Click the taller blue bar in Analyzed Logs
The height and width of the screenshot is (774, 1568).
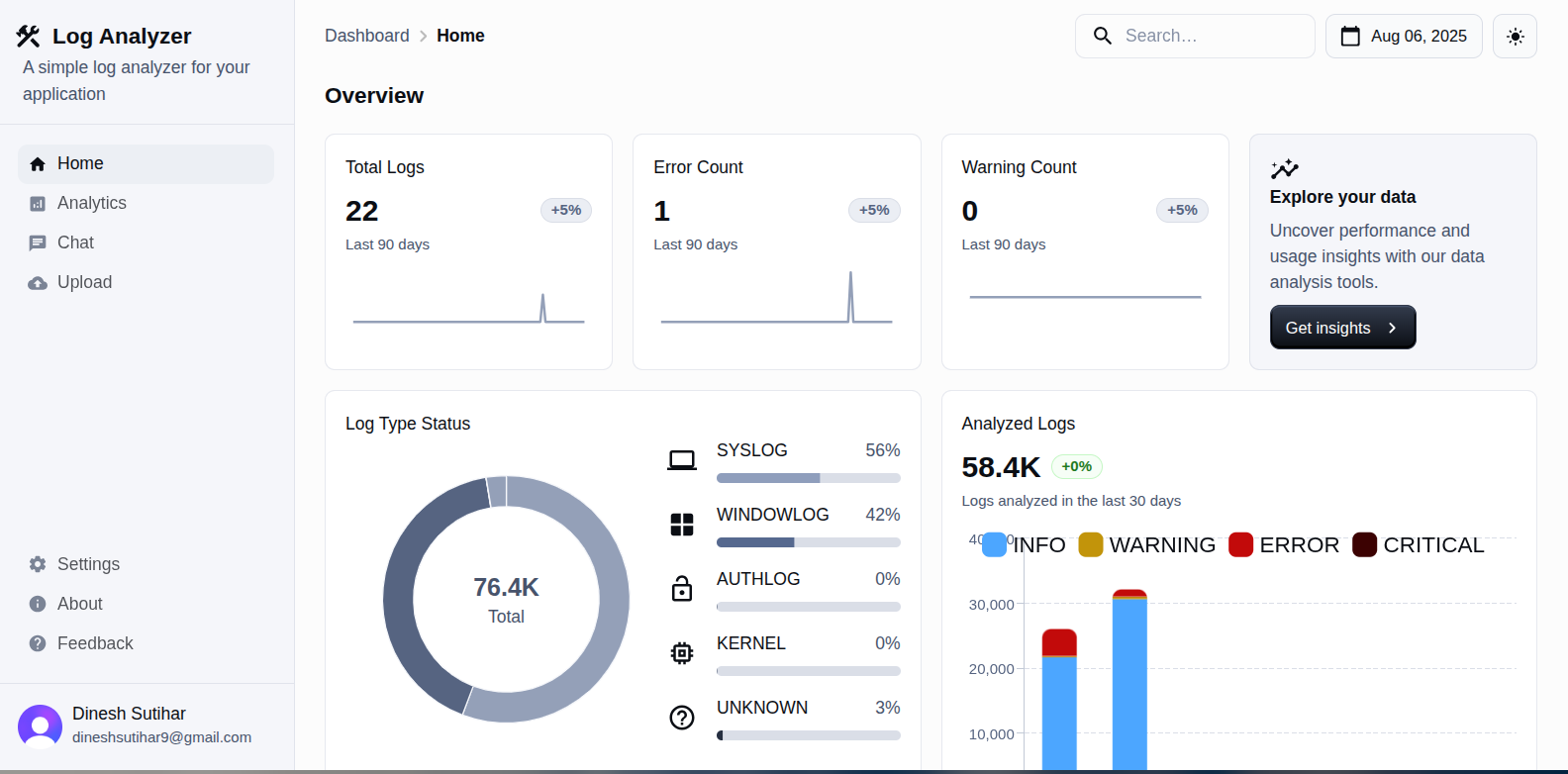(1129, 685)
